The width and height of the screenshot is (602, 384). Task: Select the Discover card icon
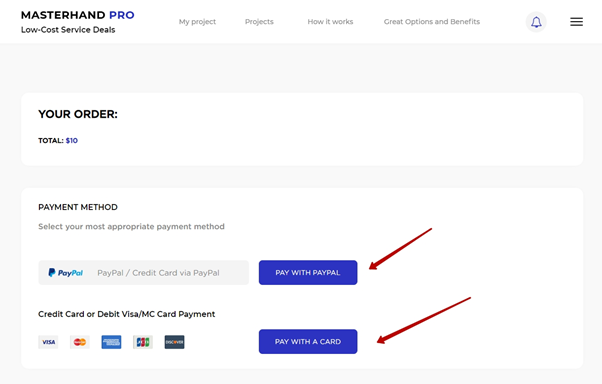click(174, 342)
